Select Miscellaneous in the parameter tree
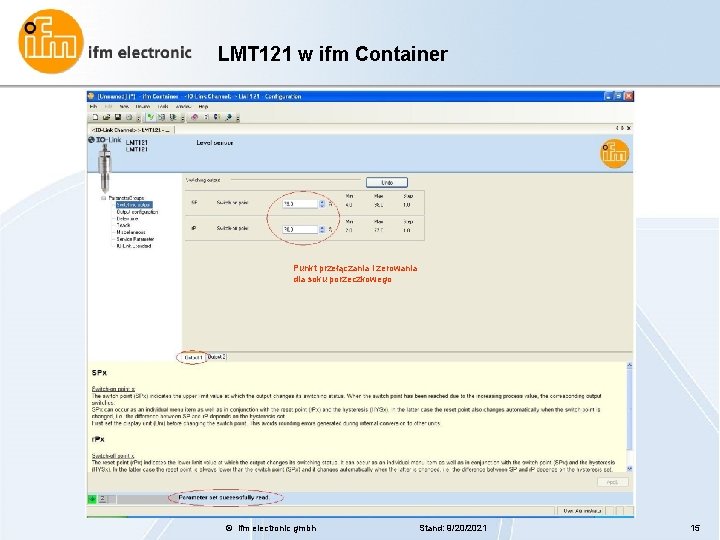 [131, 232]
